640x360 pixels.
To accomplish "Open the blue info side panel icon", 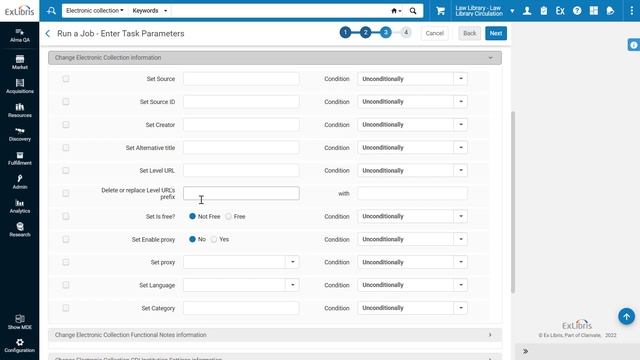I will (633, 45).
